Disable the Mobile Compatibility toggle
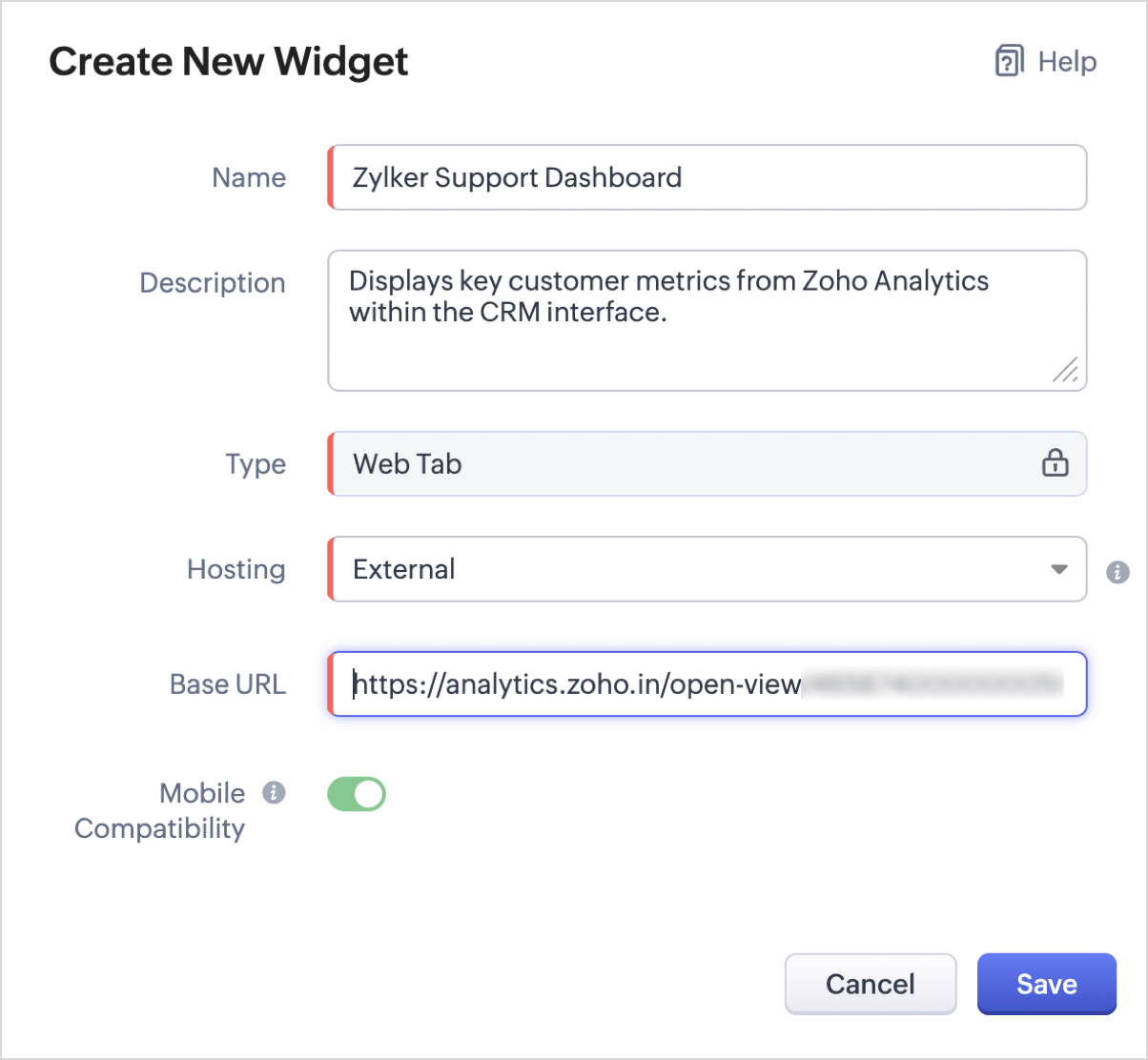The image size is (1148, 1060). coord(357,794)
